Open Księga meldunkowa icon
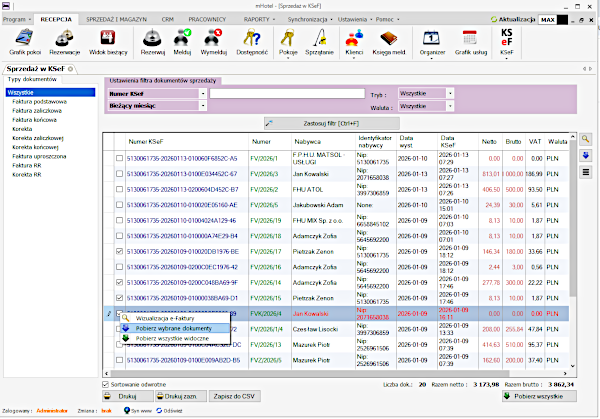 389,39
